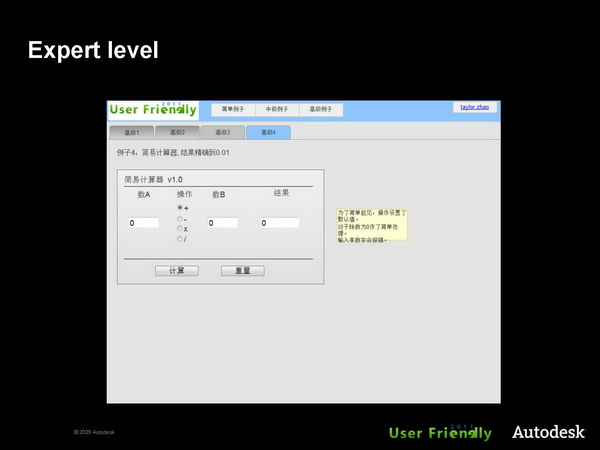Open the 中级例子 menu item
The image size is (600, 450).
275,109
